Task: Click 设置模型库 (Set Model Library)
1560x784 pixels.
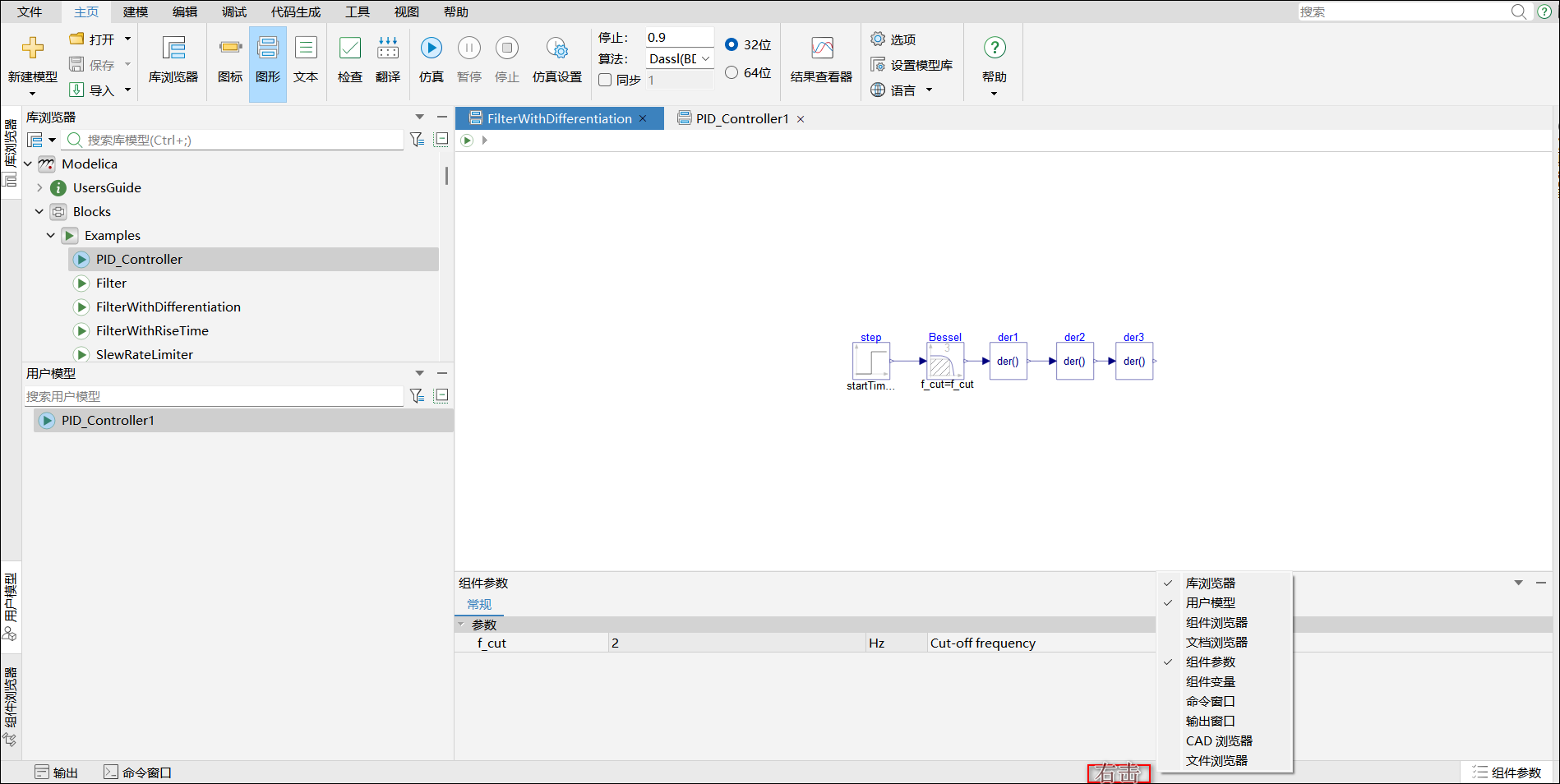Action: pyautogui.click(x=912, y=65)
